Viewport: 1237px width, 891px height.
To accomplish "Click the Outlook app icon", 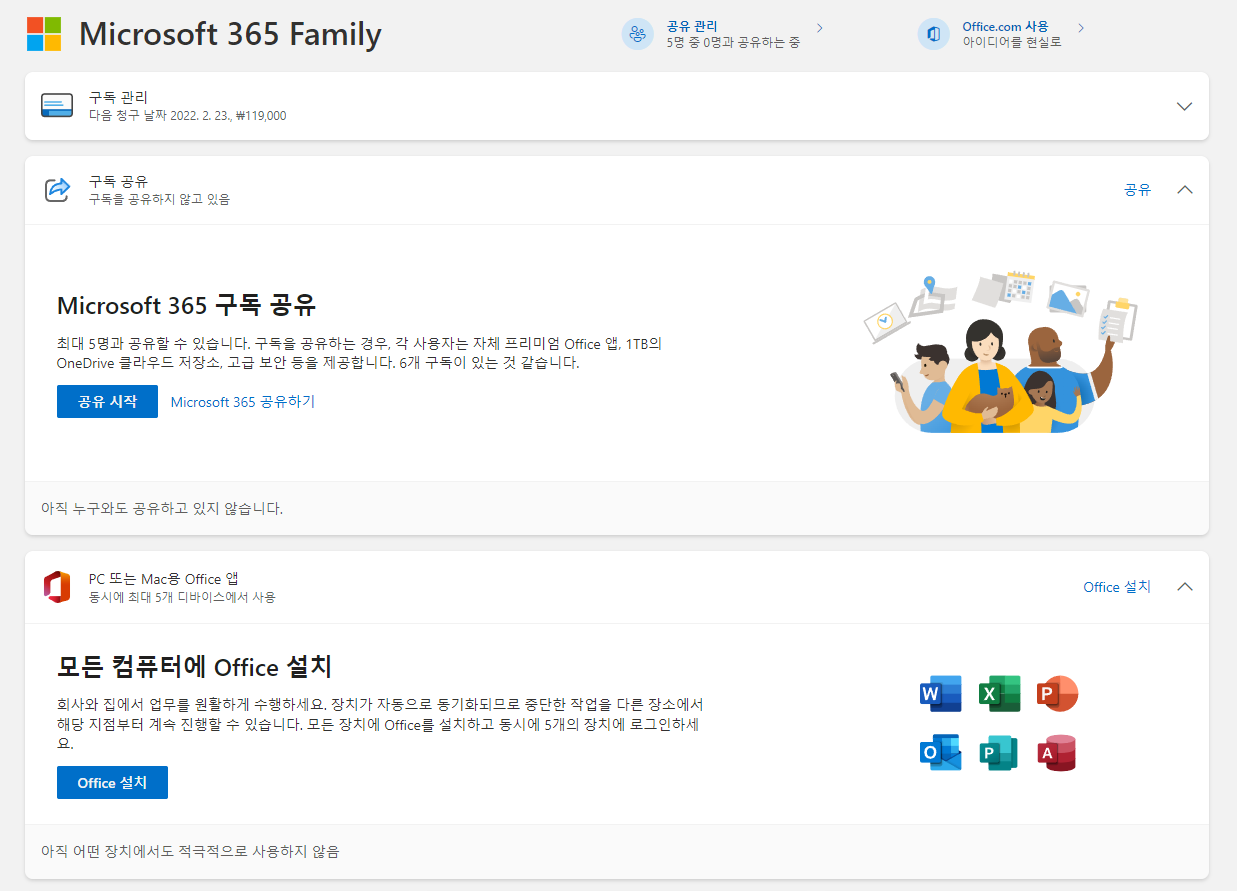I will 940,753.
